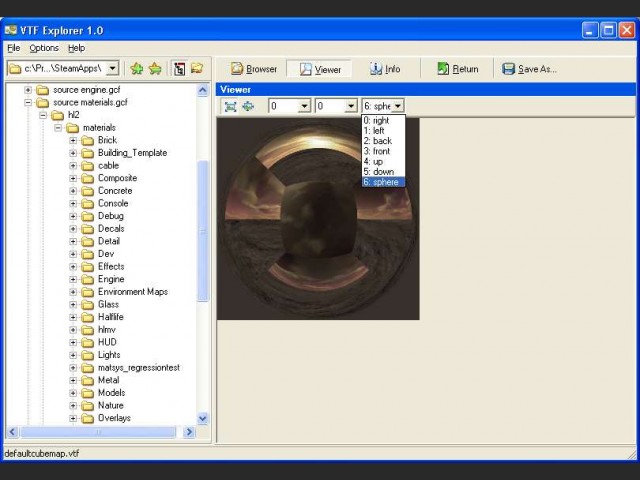
Task: Click the sphere map texture preview image
Action: [318, 219]
